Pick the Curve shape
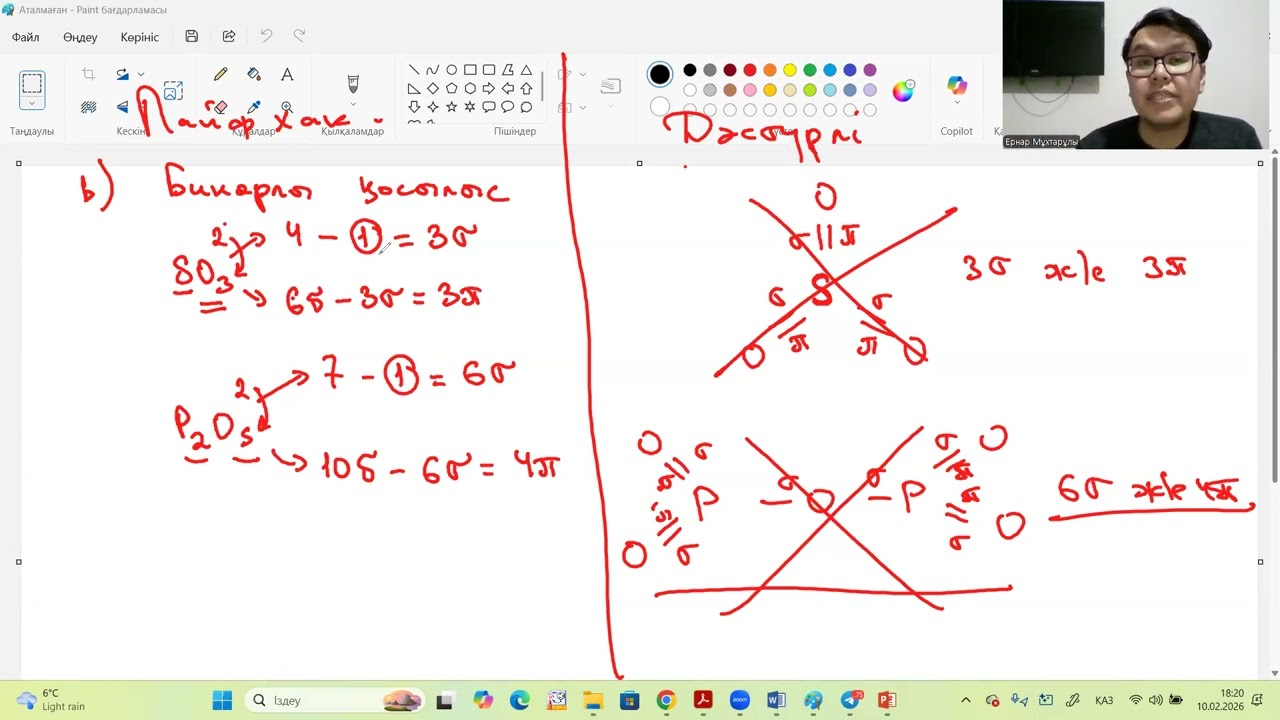Screen dimensions: 1280x720 tap(432, 70)
